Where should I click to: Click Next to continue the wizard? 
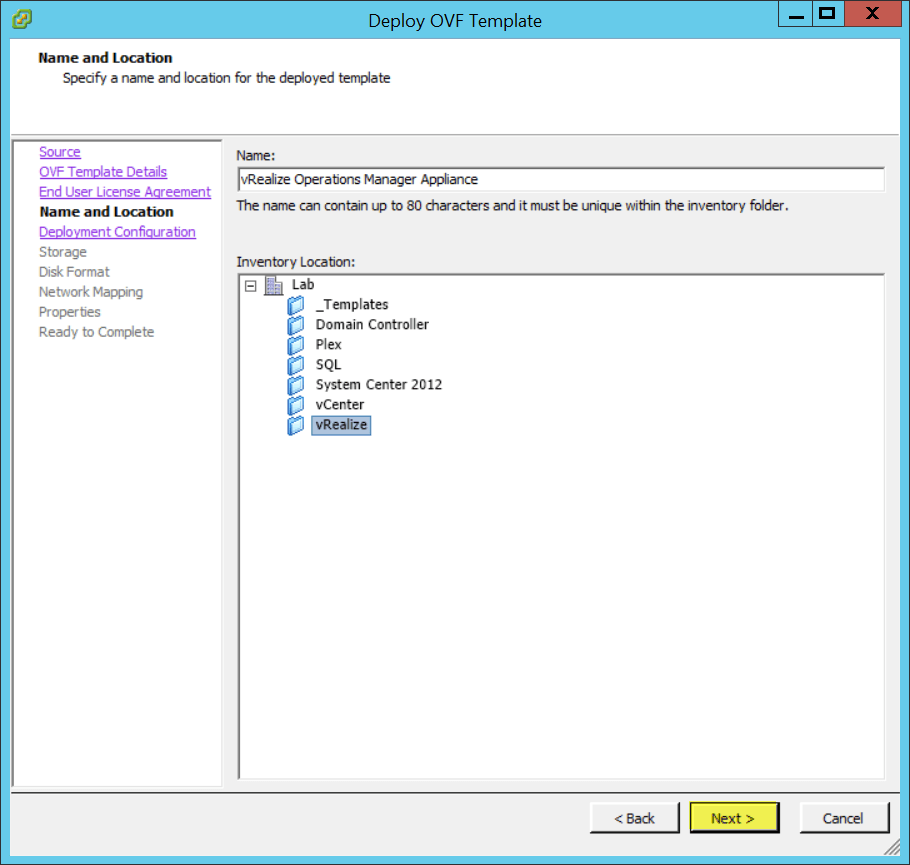click(x=734, y=817)
